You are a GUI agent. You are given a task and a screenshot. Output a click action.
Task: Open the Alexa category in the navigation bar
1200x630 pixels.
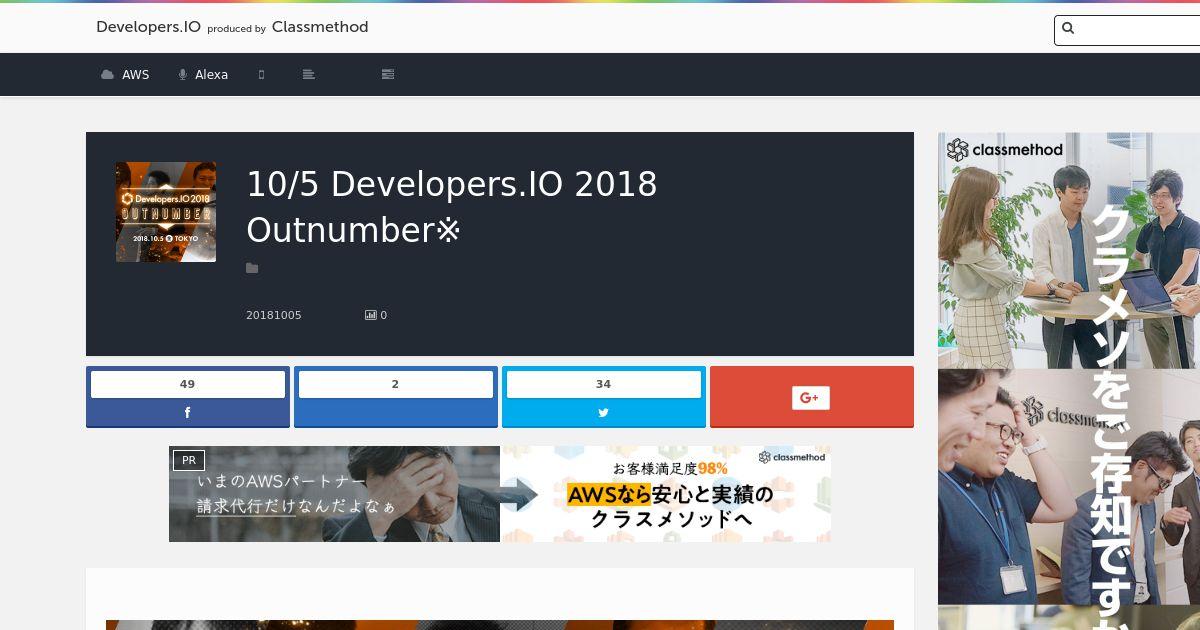click(x=203, y=75)
